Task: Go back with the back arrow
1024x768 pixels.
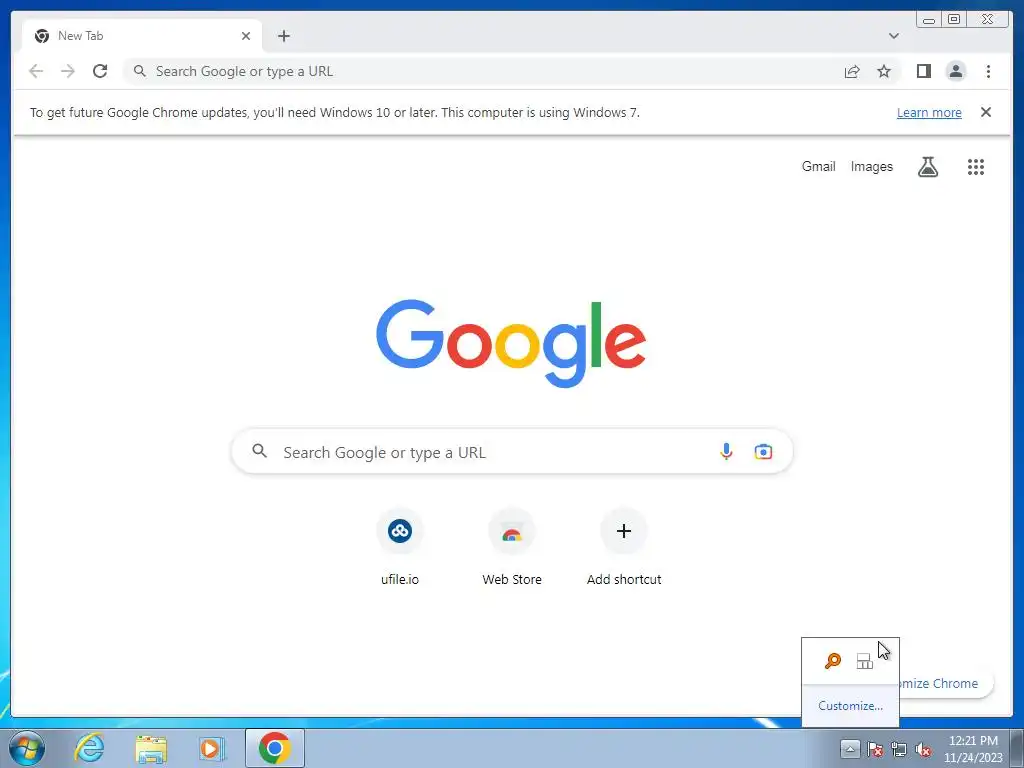Action: coord(36,71)
